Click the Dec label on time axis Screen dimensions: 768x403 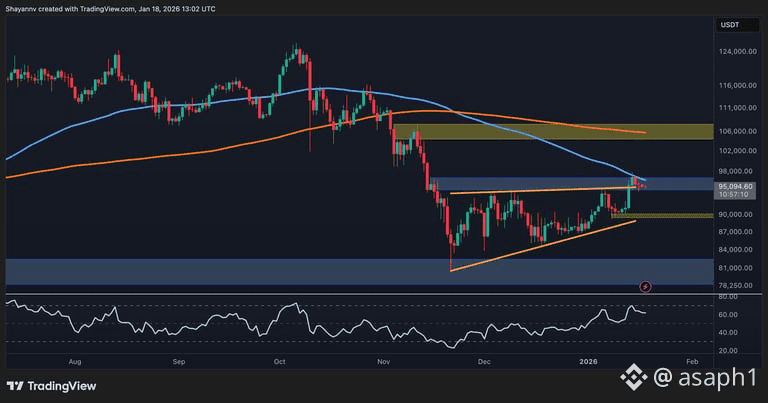click(x=484, y=362)
